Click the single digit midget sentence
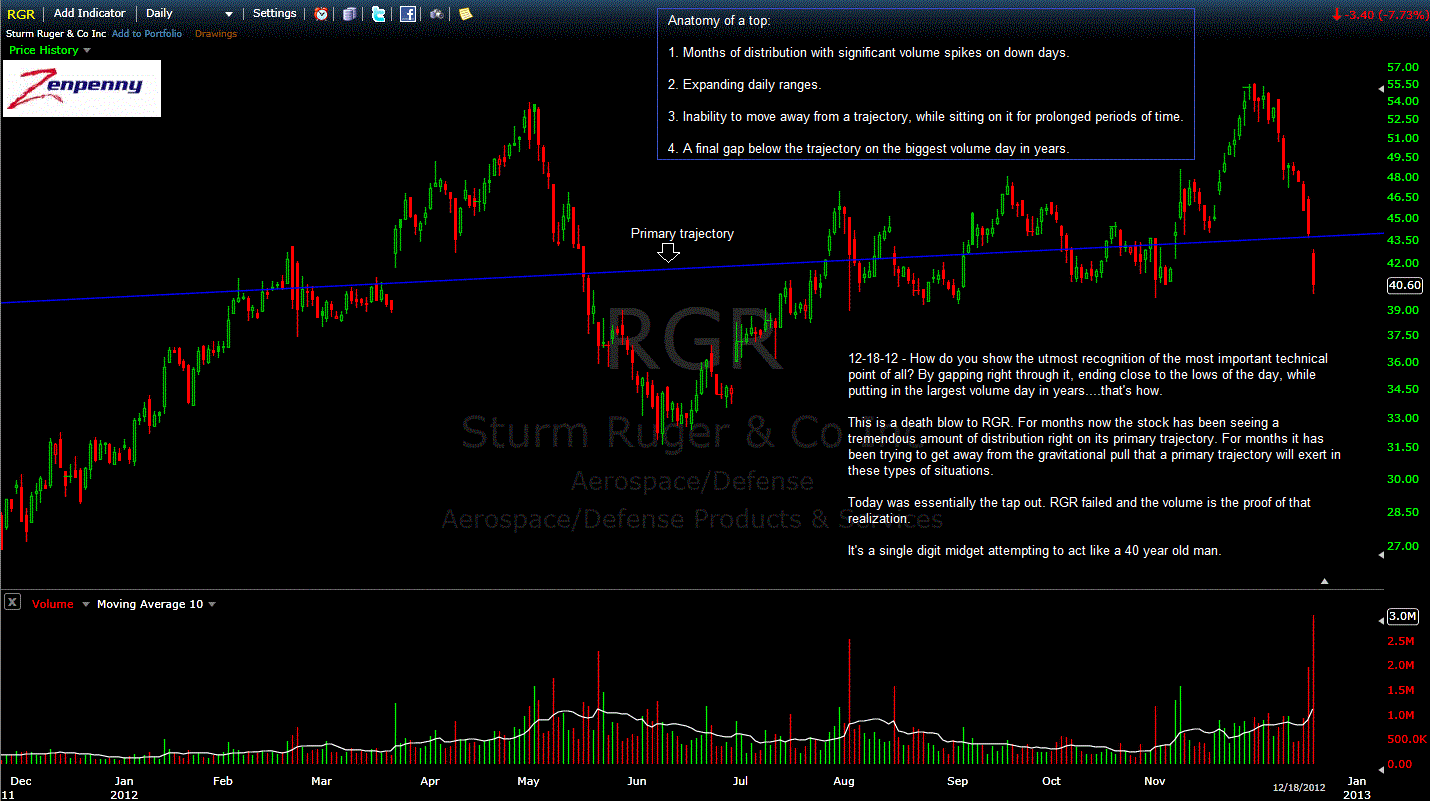Screen dimensions: 1430x801 coord(1034,551)
